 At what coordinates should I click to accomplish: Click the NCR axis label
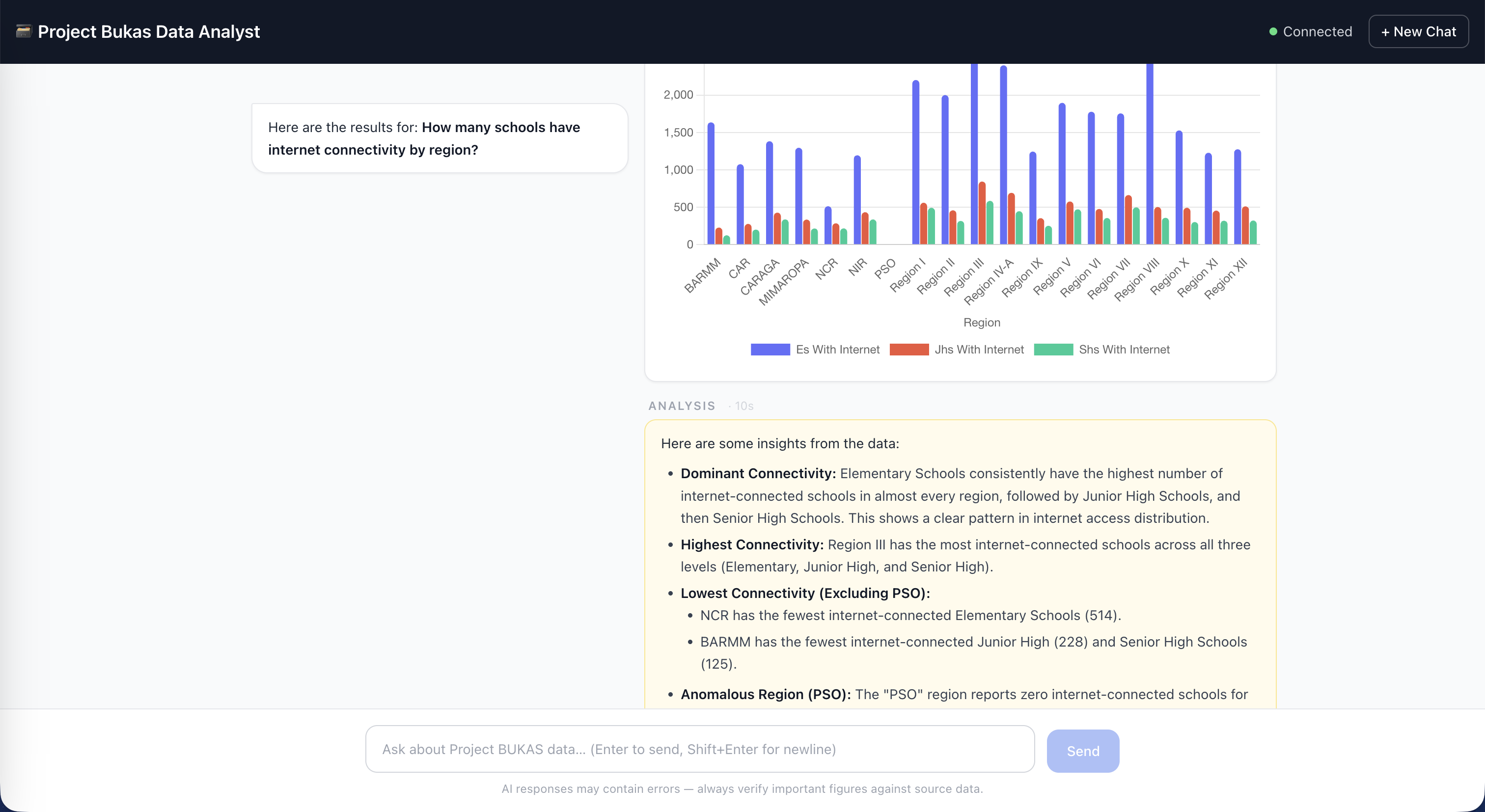point(826,269)
